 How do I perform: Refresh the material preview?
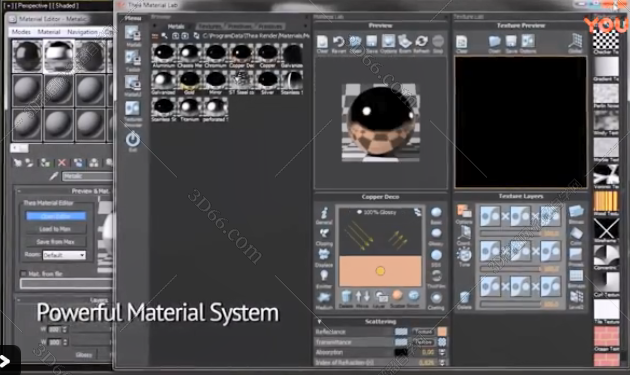[x=421, y=42]
